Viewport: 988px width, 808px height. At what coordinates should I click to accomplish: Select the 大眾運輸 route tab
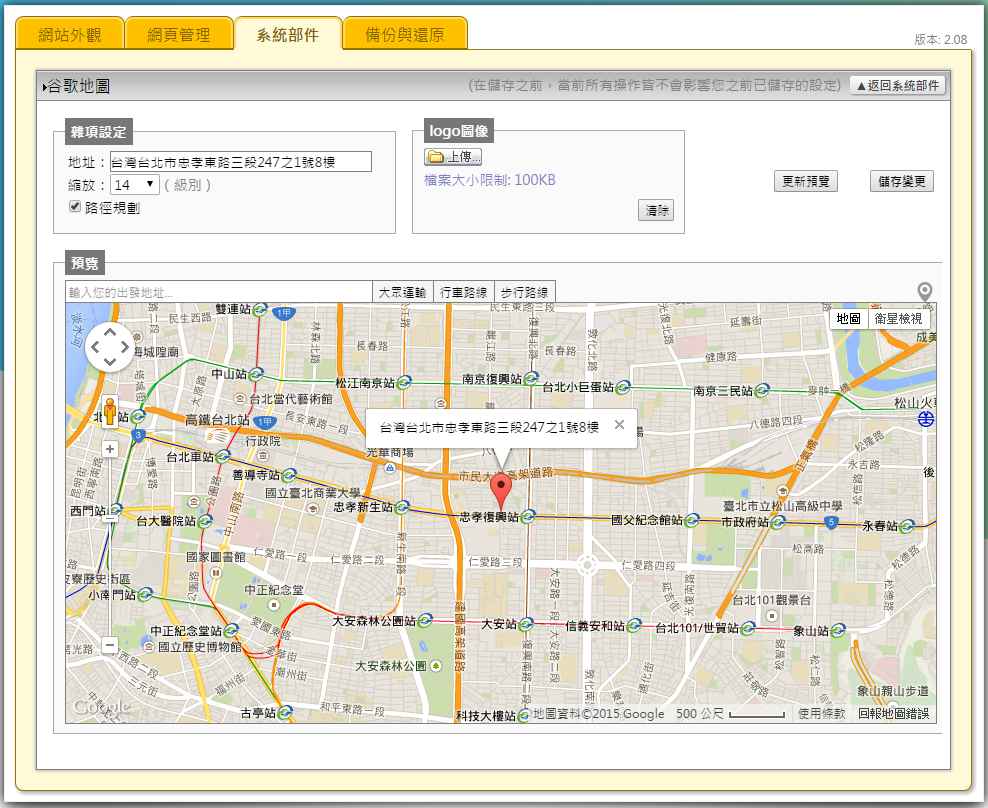pyautogui.click(x=402, y=292)
